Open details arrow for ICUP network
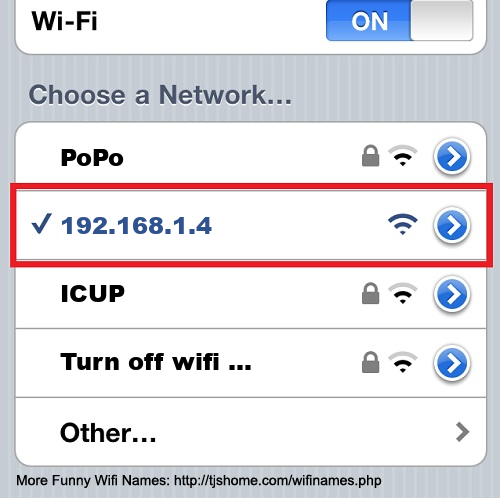500x498 pixels. [452, 294]
